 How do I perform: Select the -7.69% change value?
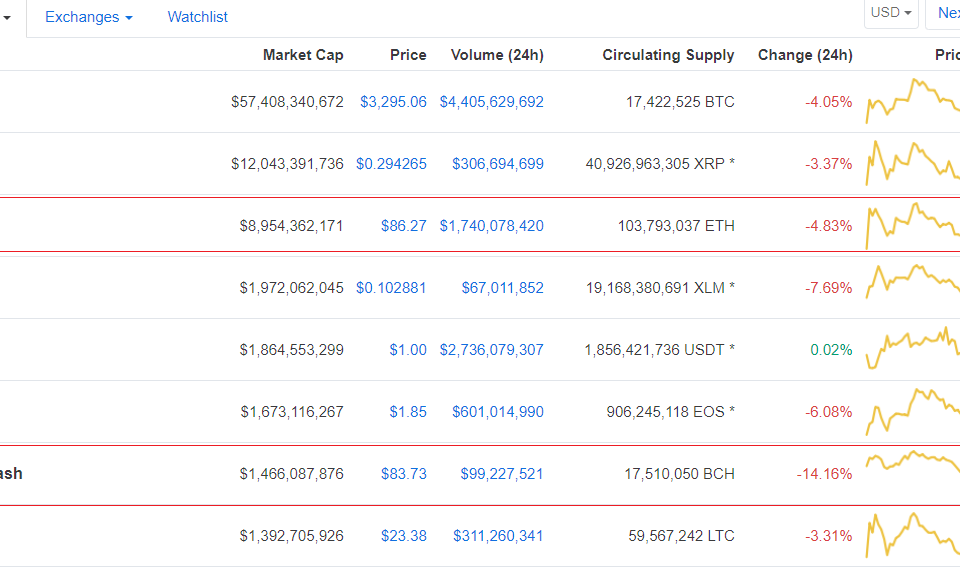point(828,288)
